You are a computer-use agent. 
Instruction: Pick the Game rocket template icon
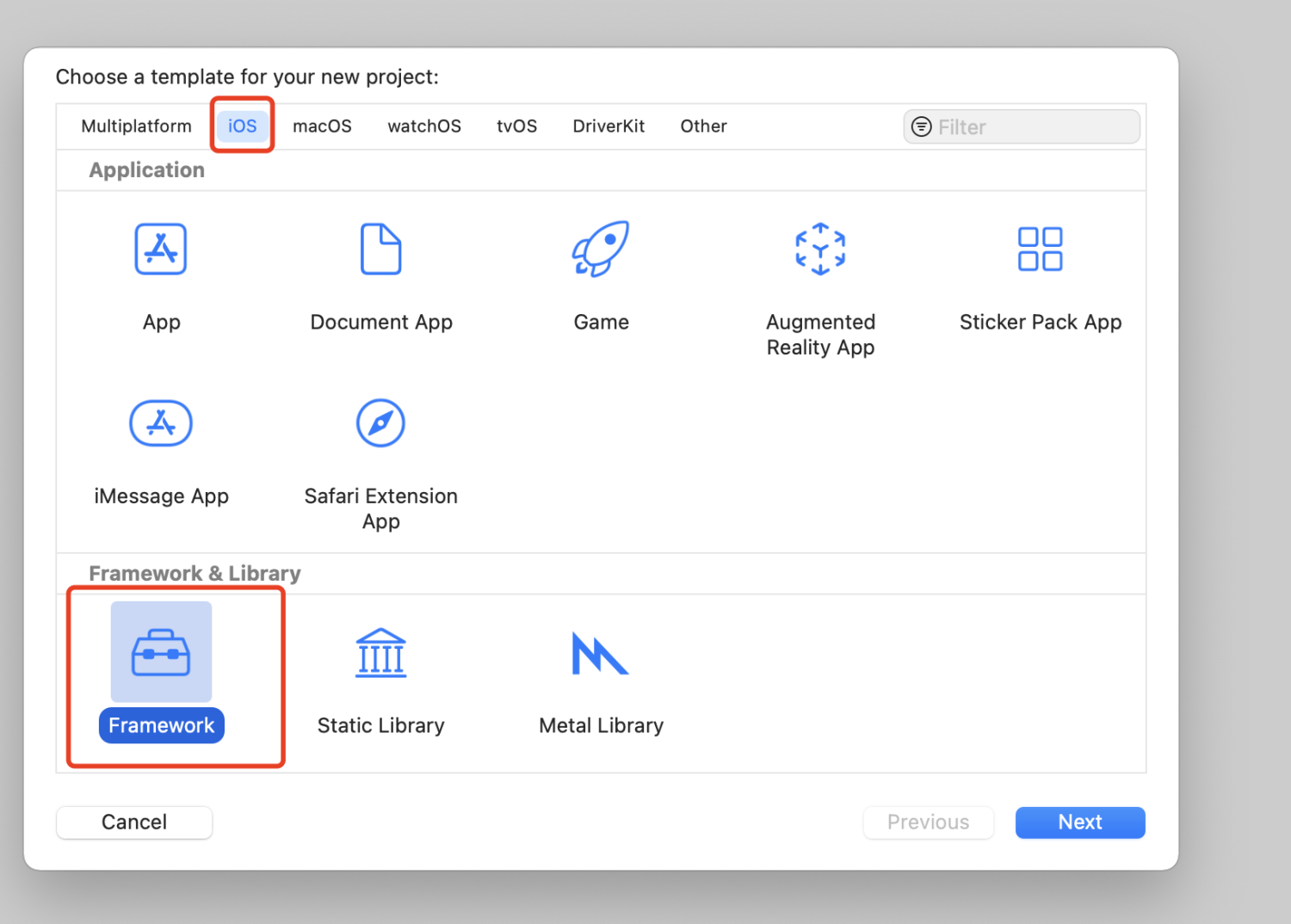click(601, 249)
